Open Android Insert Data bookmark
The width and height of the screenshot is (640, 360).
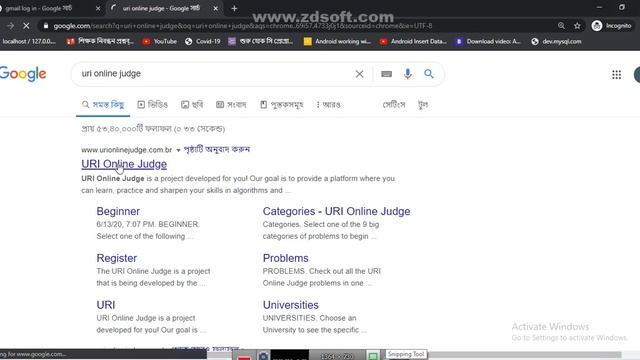413,41
